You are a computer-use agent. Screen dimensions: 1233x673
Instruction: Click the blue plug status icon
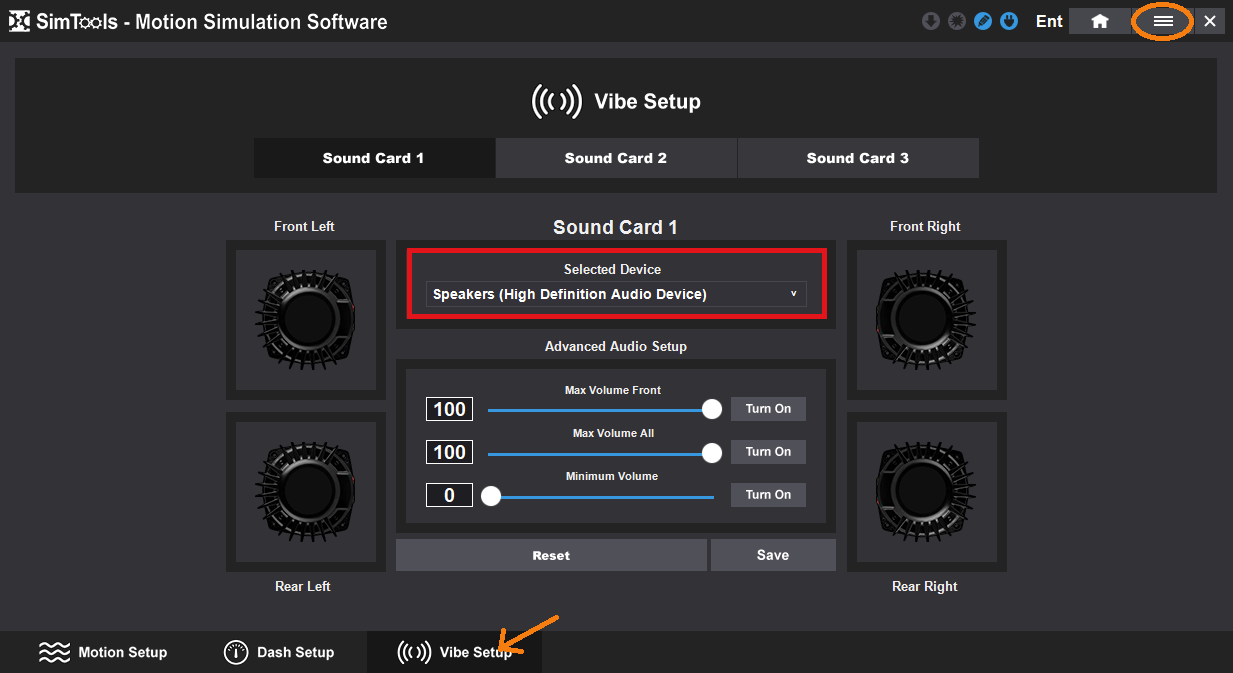1009,21
